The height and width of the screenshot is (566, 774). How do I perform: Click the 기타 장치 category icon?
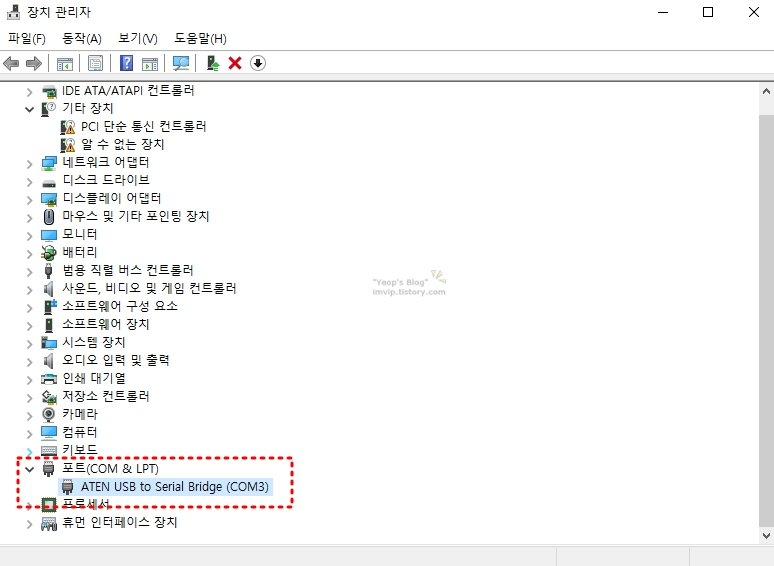(x=48, y=109)
